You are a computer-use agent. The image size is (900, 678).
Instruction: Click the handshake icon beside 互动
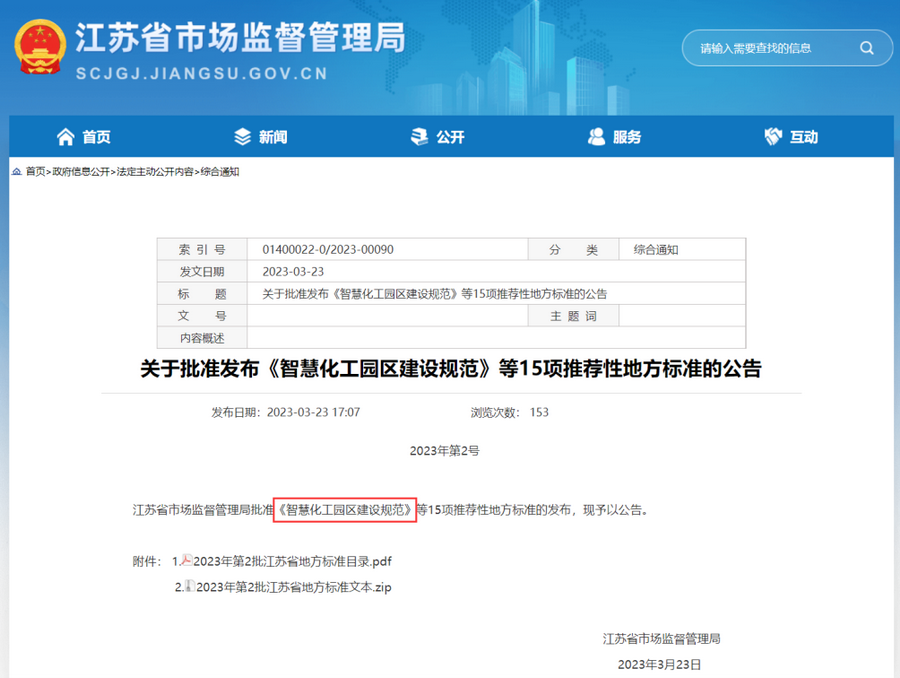pos(772,137)
